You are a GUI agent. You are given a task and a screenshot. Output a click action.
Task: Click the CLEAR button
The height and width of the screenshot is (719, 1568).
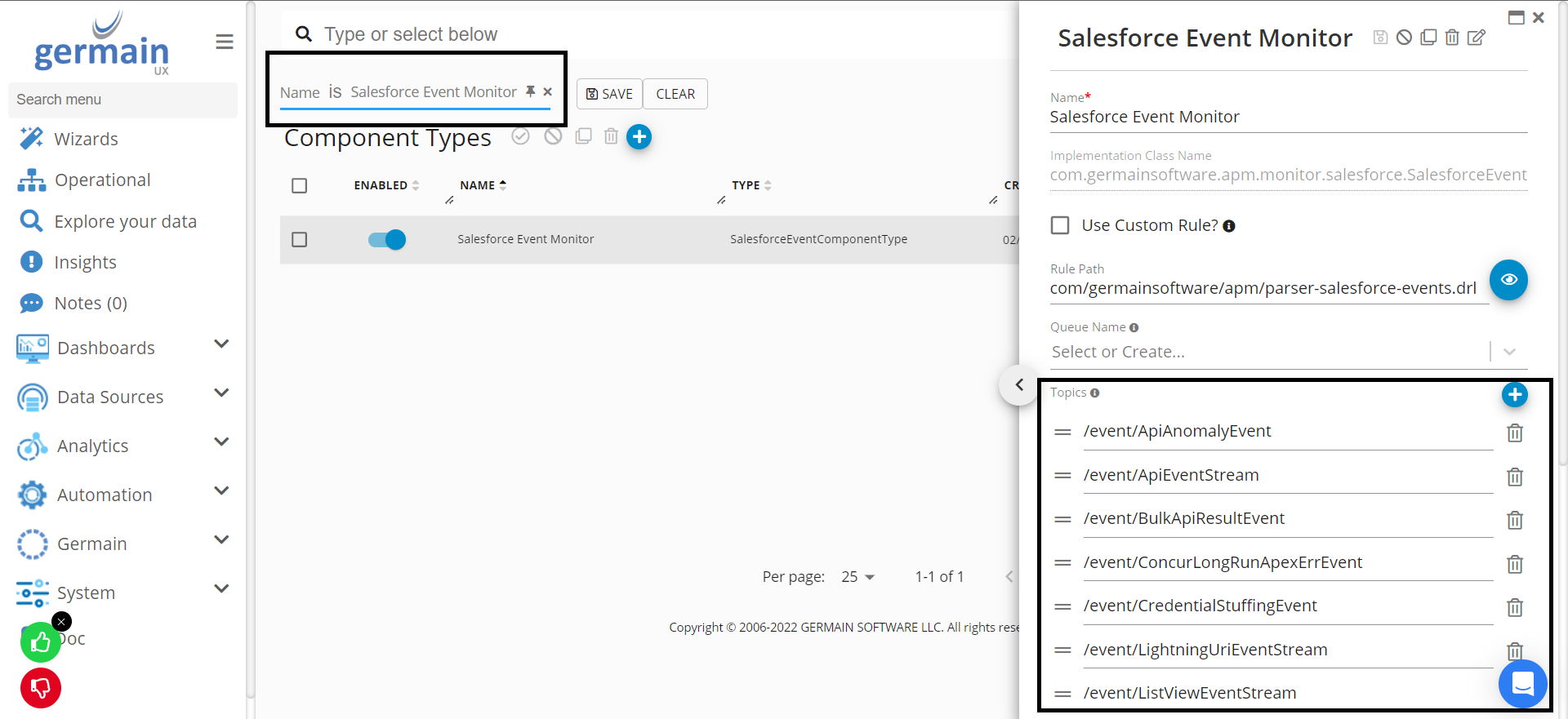point(675,94)
